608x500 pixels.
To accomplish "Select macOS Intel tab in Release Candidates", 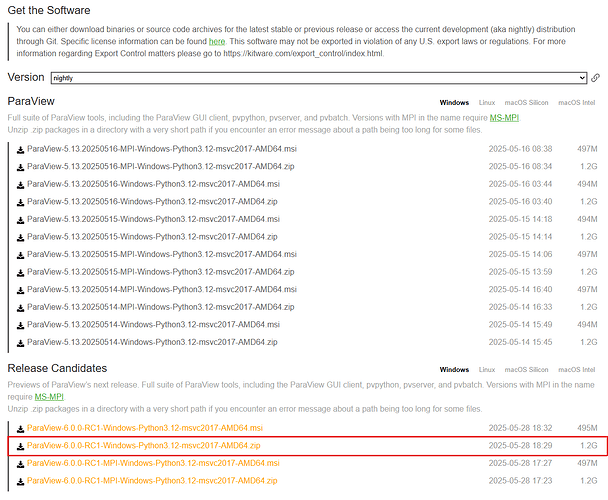I will coord(576,370).
